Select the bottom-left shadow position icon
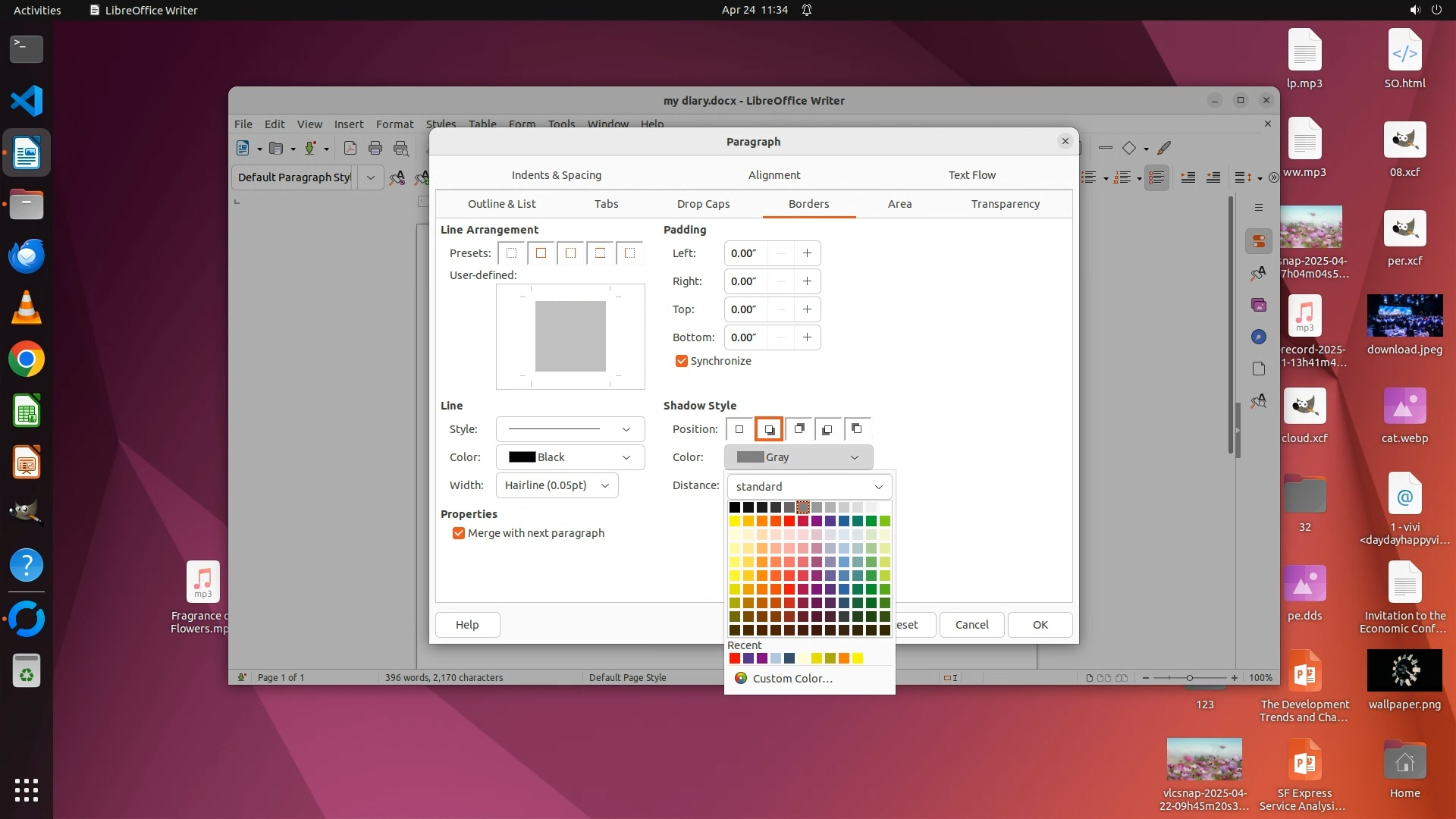This screenshot has width=1456, height=819. point(827,429)
